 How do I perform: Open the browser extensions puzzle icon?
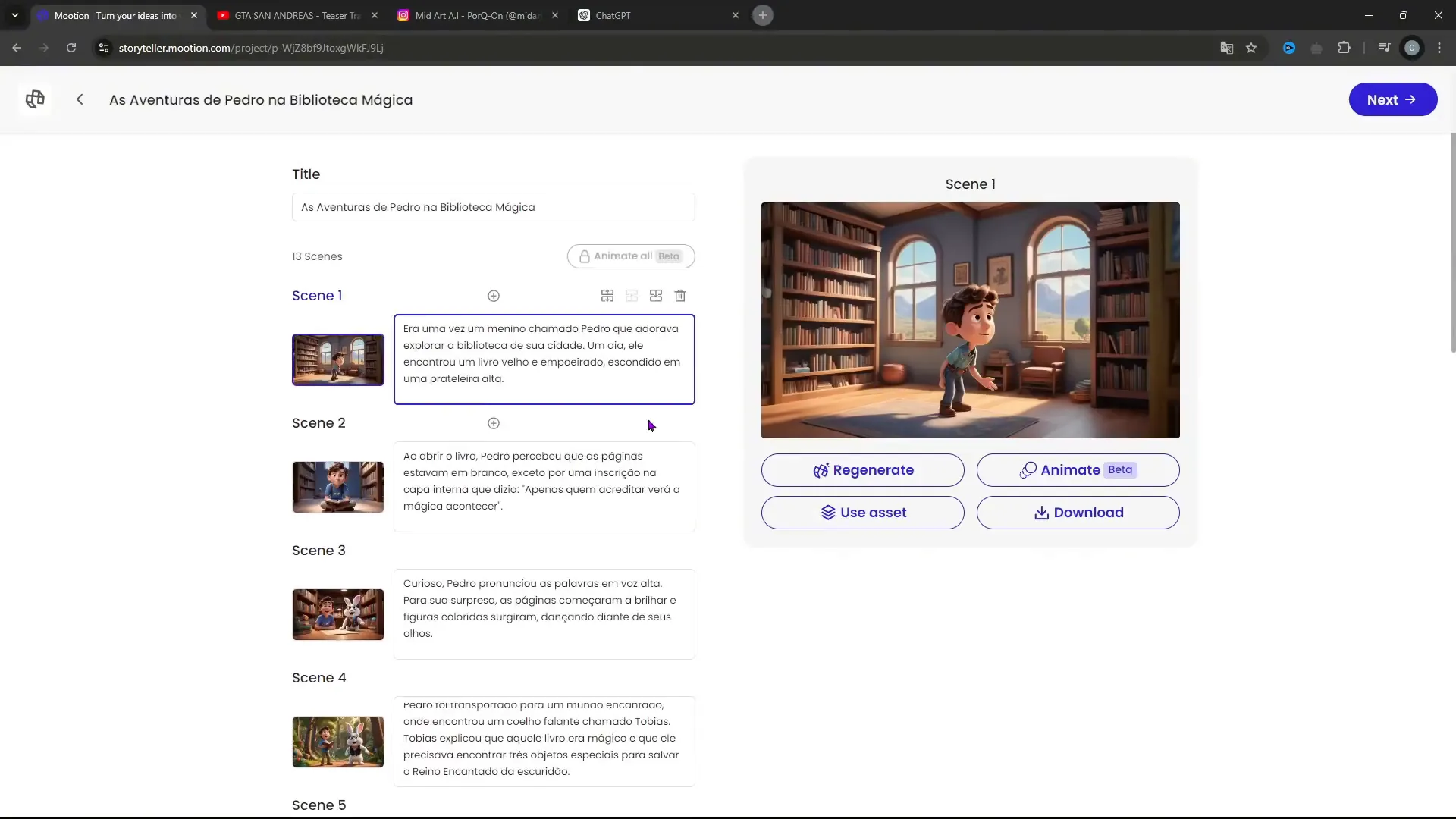coord(1344,48)
